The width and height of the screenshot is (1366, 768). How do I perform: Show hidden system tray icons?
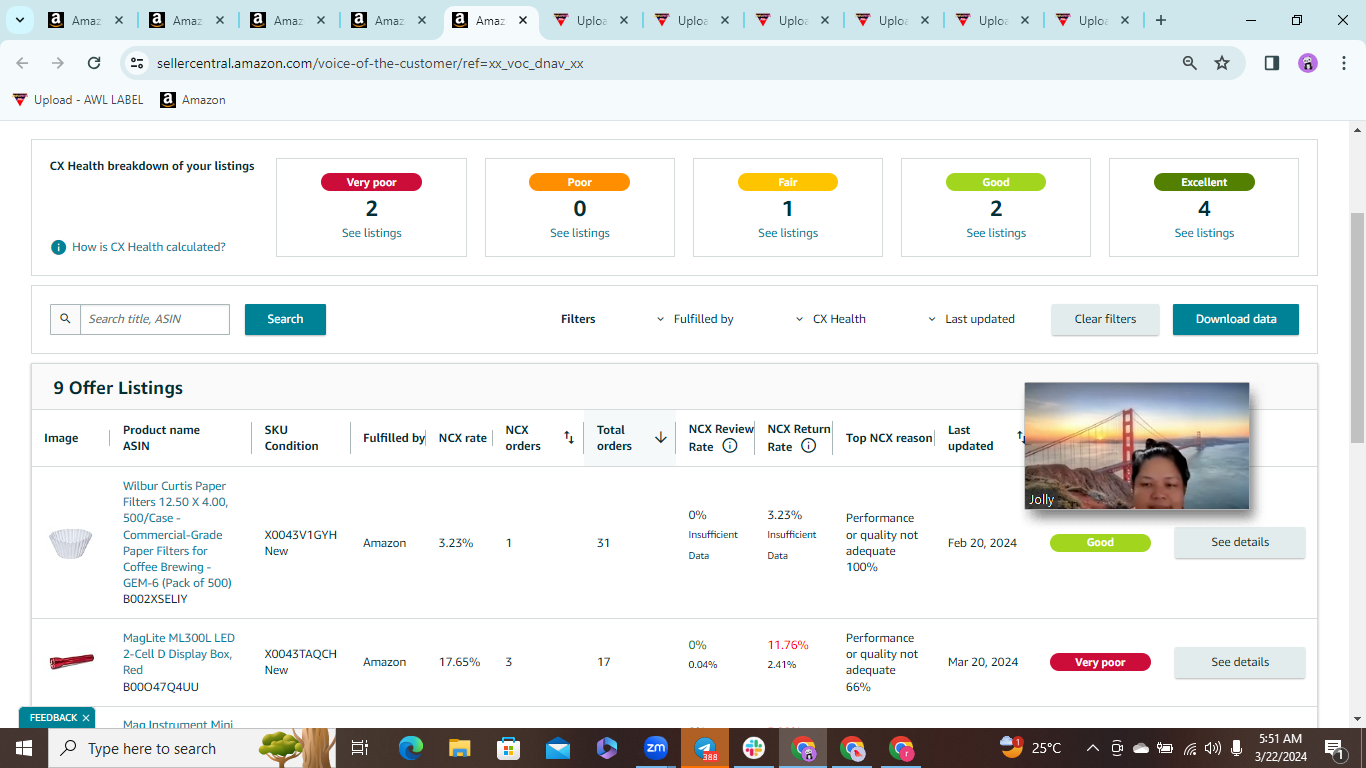pos(1092,748)
